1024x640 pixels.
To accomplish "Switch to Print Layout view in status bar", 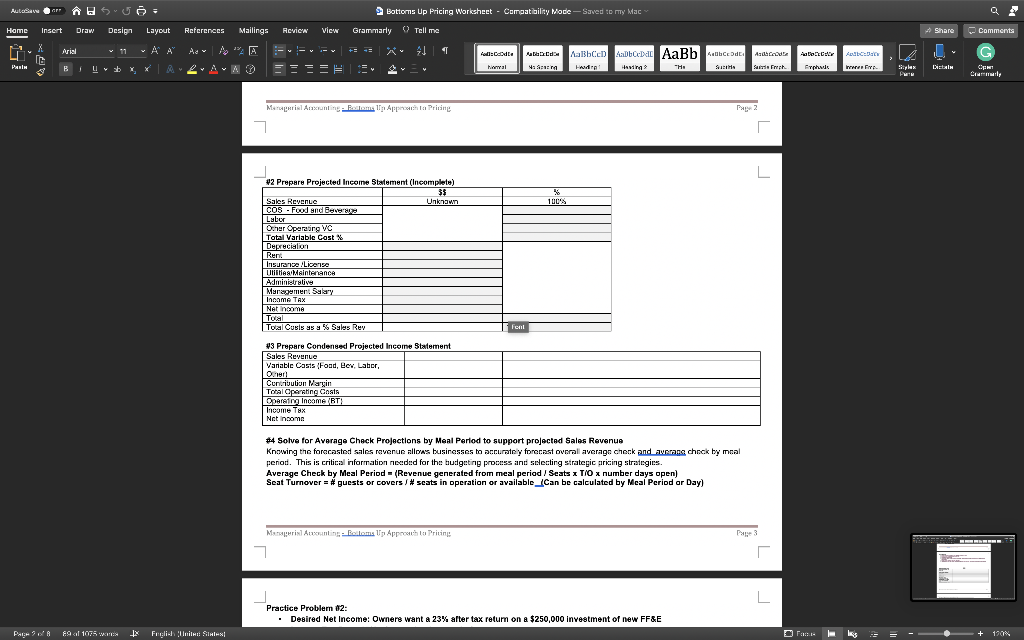I will click(832, 633).
